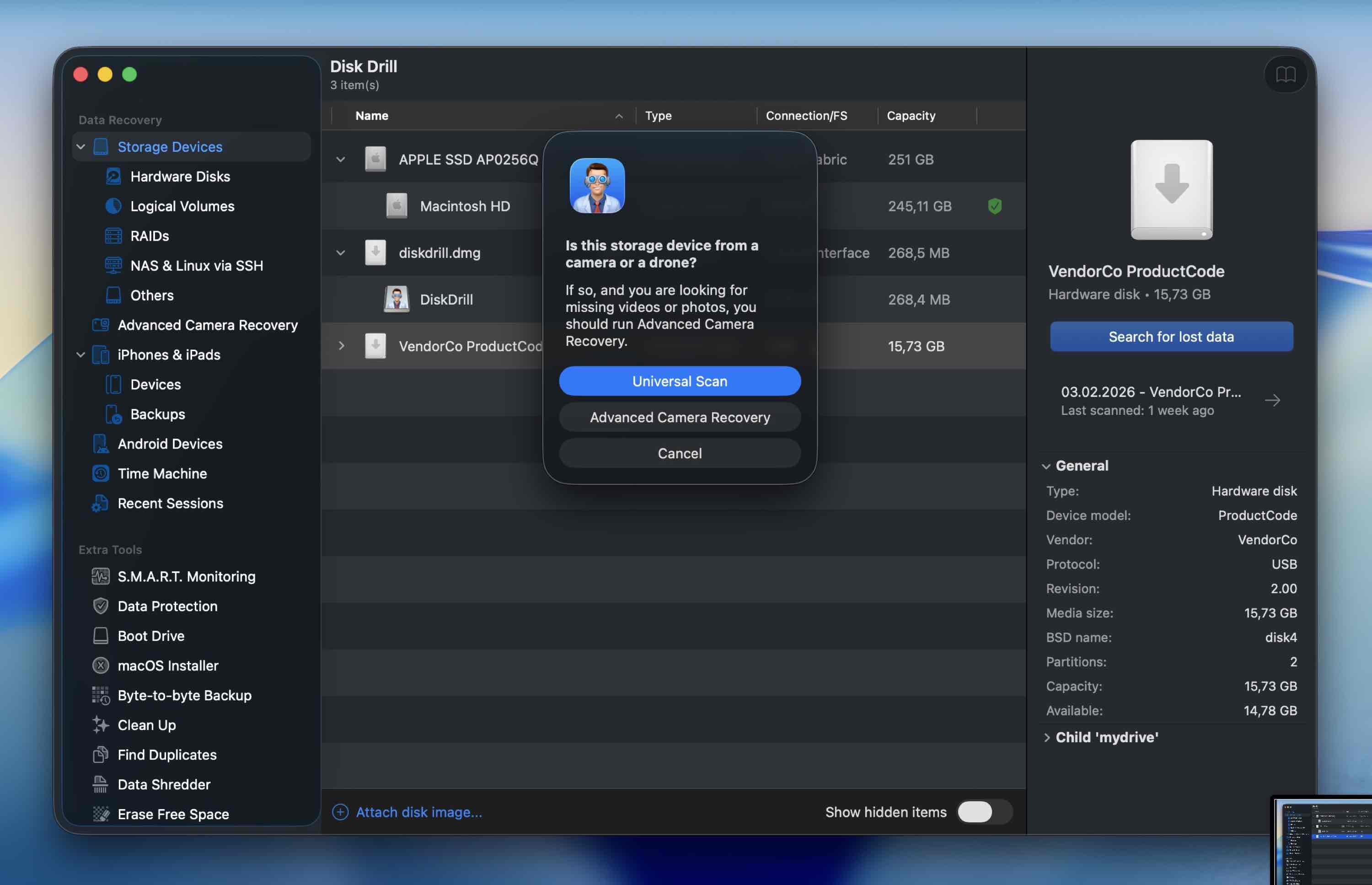1372x885 pixels.
Task: Select Find Duplicates in Extra Tools
Action: [x=166, y=755]
